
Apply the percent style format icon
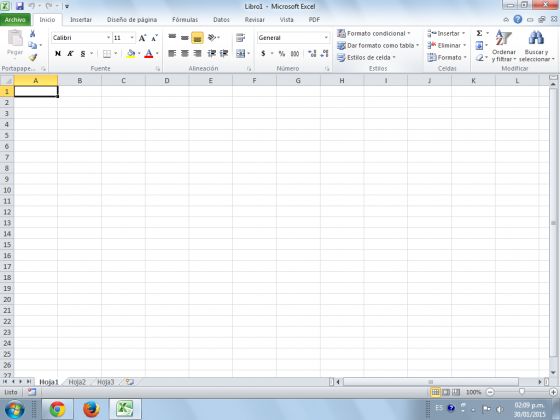(282, 54)
